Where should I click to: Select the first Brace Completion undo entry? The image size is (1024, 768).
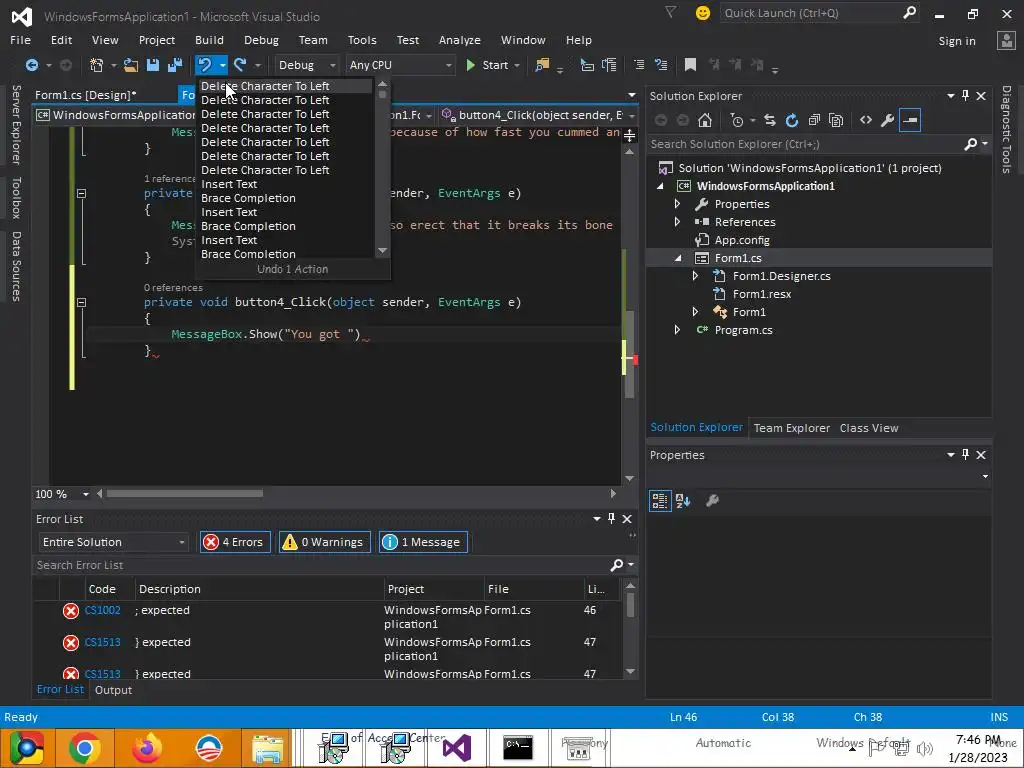(284, 198)
